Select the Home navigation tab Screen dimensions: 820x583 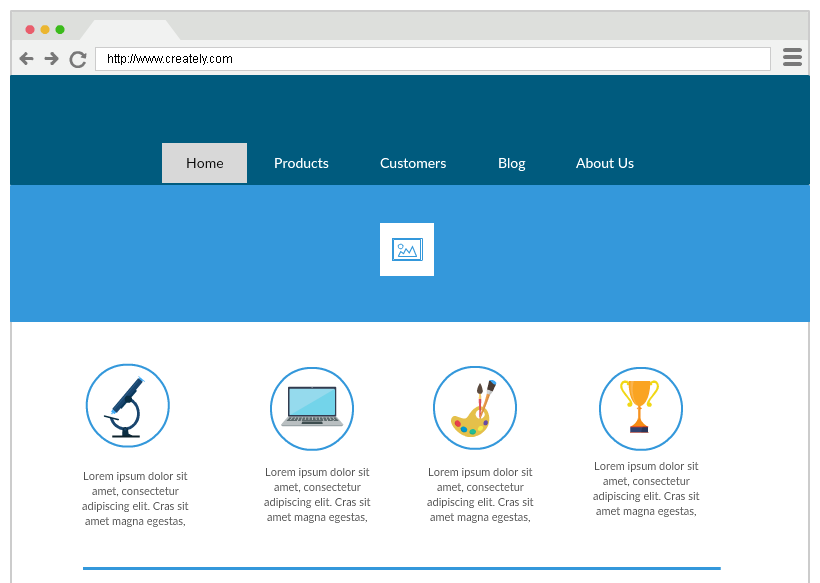[x=204, y=163]
